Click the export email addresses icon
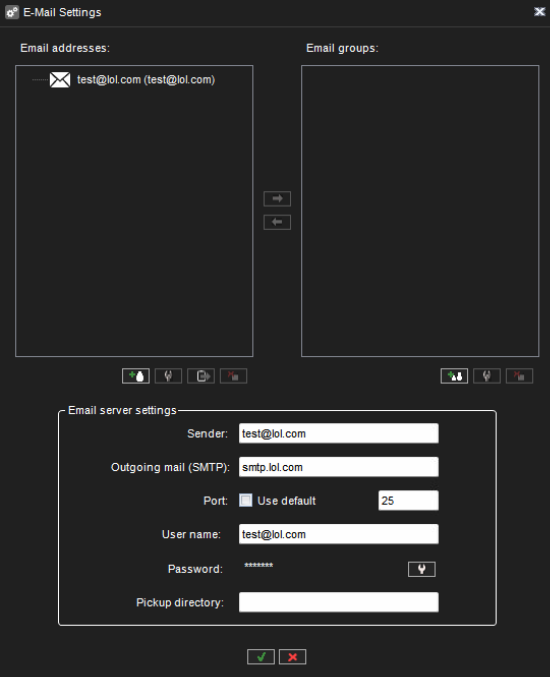Screen dimensions: 550x677 pos(201,376)
